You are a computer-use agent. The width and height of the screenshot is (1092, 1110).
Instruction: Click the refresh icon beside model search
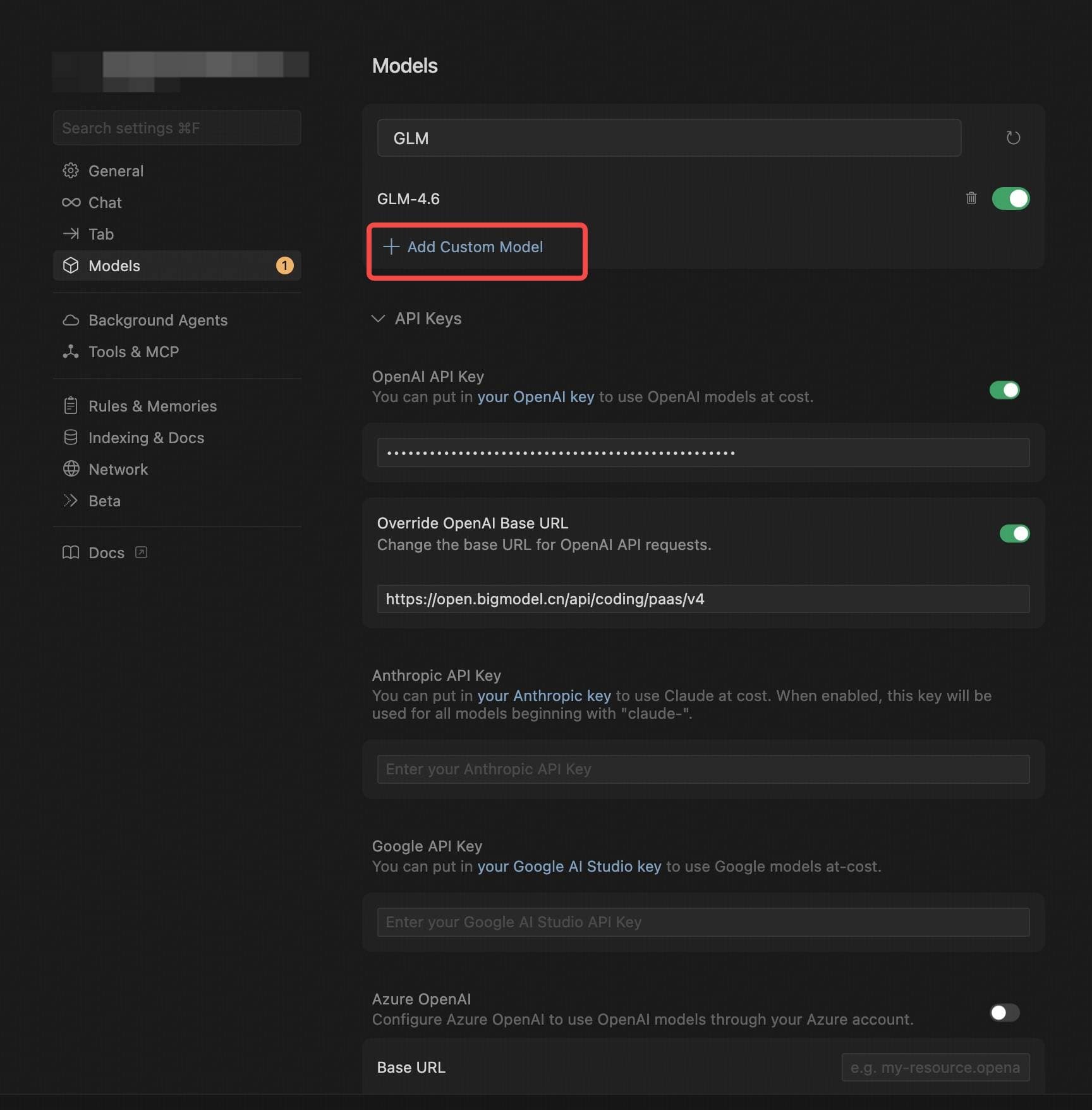click(1014, 137)
